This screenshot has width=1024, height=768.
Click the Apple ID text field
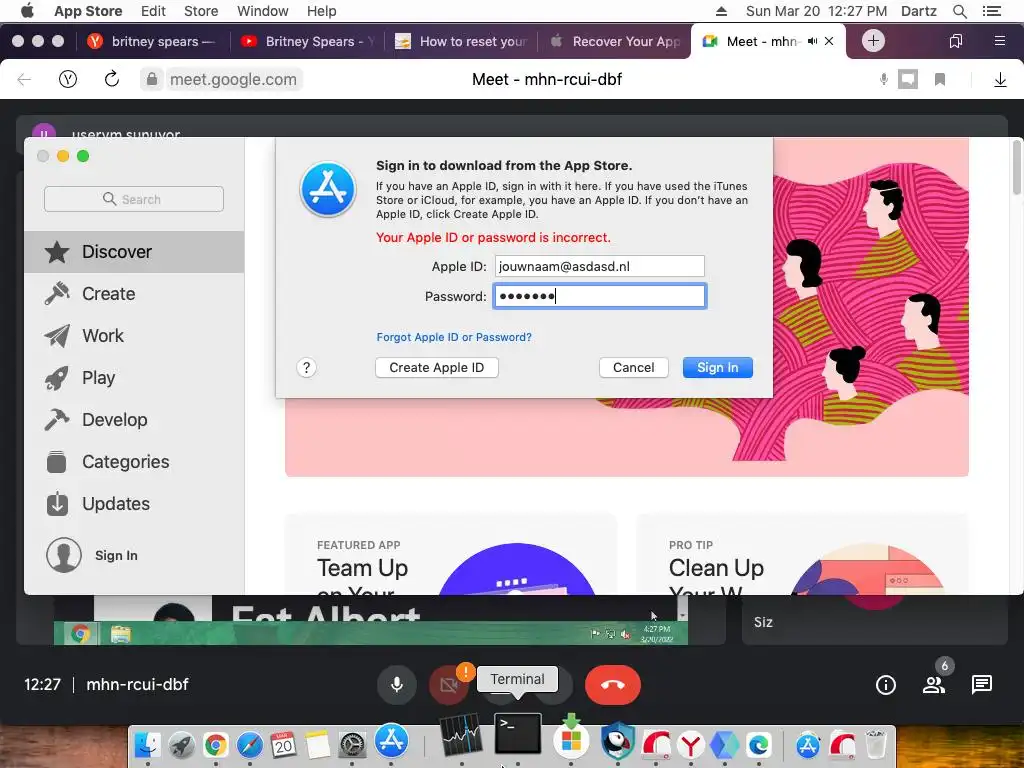coord(600,266)
